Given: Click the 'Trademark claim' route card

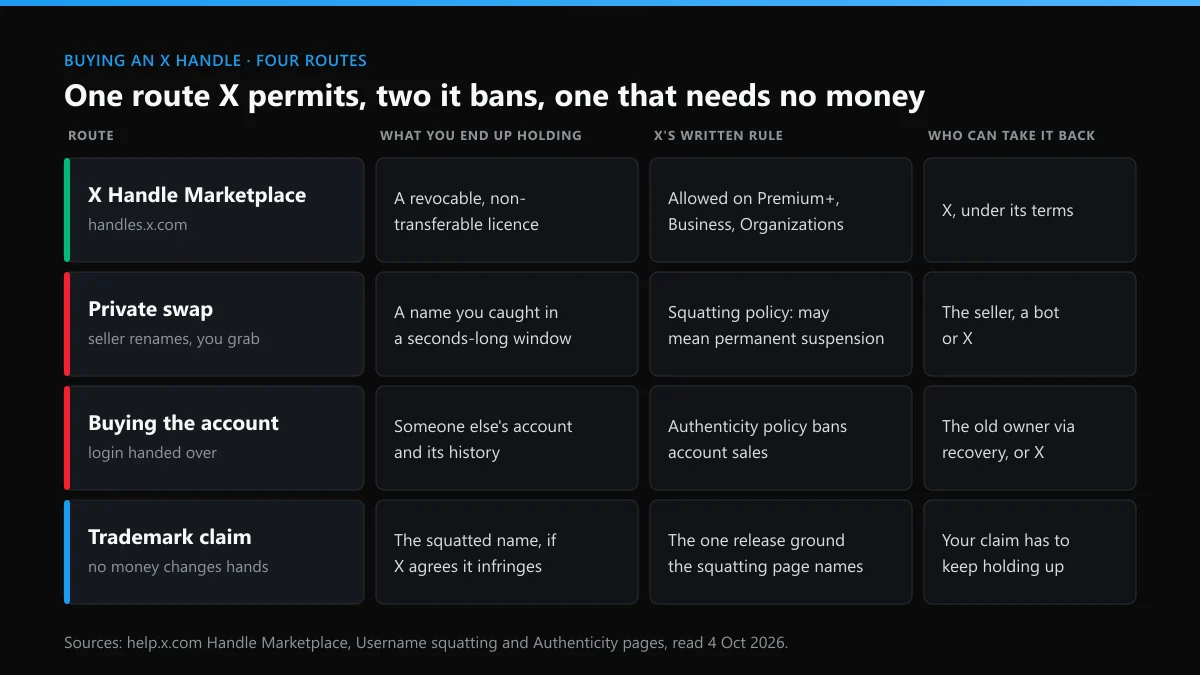Looking at the screenshot, I should [x=214, y=552].
